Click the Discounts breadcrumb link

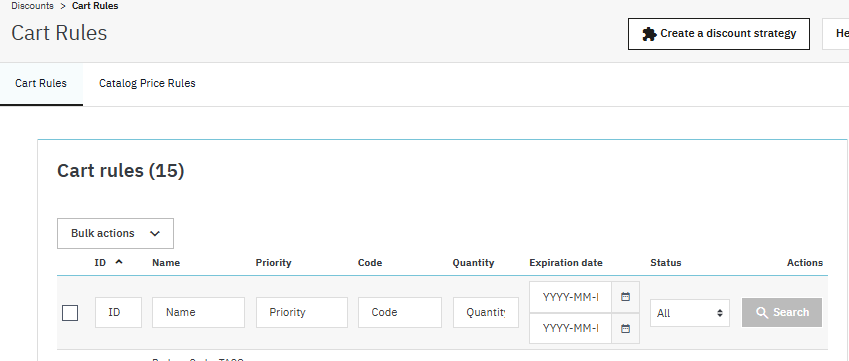[x=32, y=6]
